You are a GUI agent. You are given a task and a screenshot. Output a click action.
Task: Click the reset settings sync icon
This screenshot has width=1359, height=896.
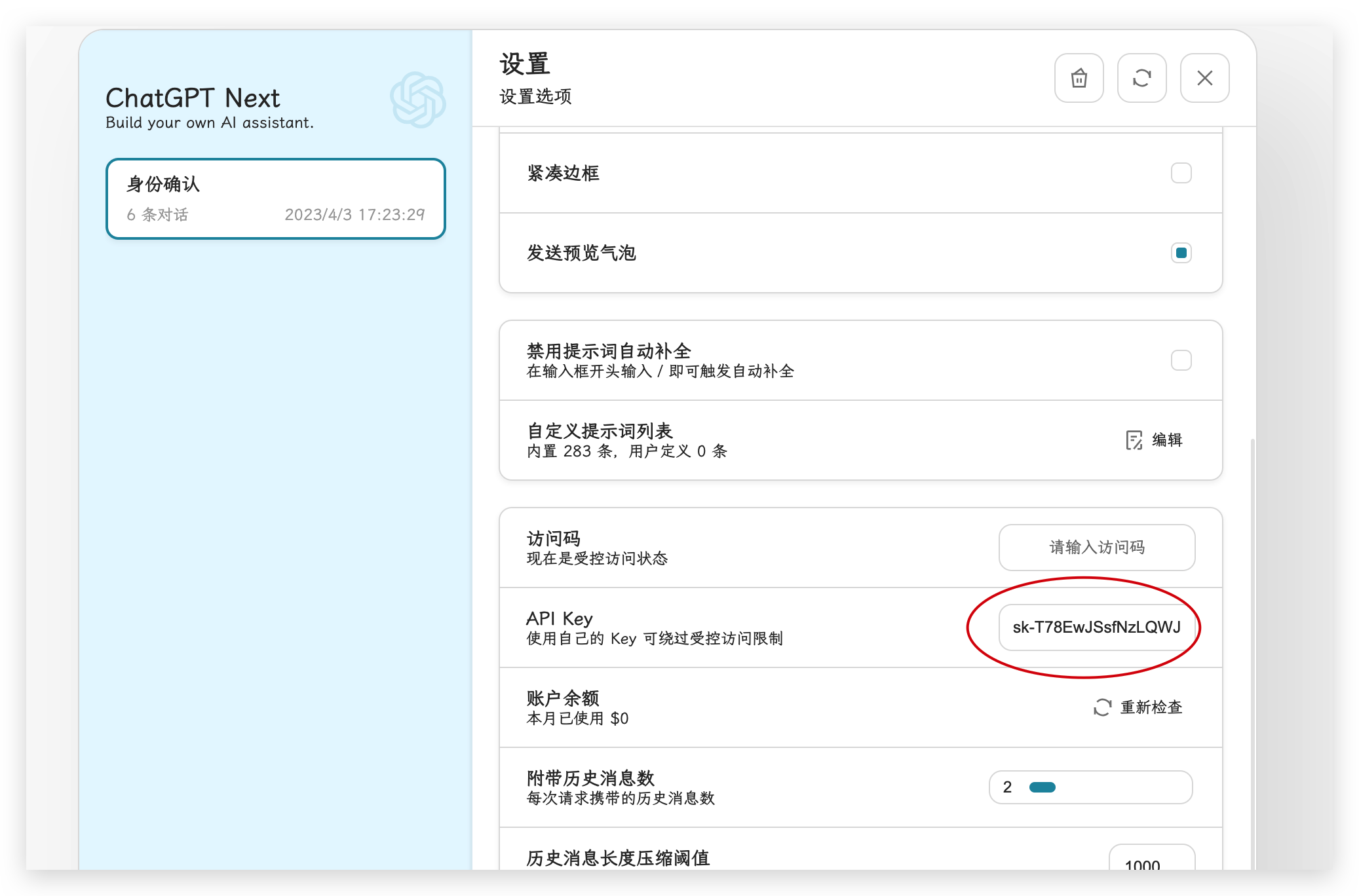point(1141,78)
